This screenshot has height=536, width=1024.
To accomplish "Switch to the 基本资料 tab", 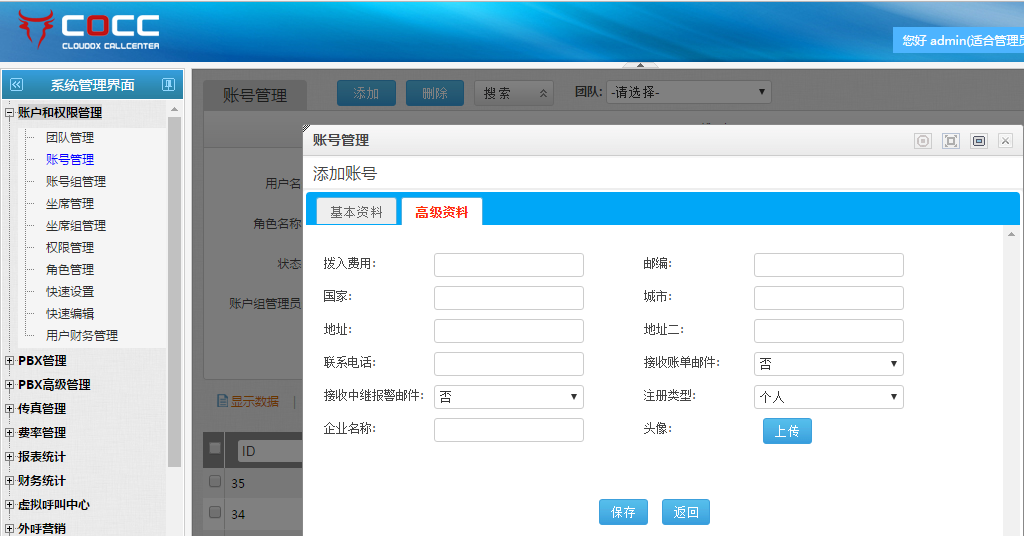I will coord(356,212).
